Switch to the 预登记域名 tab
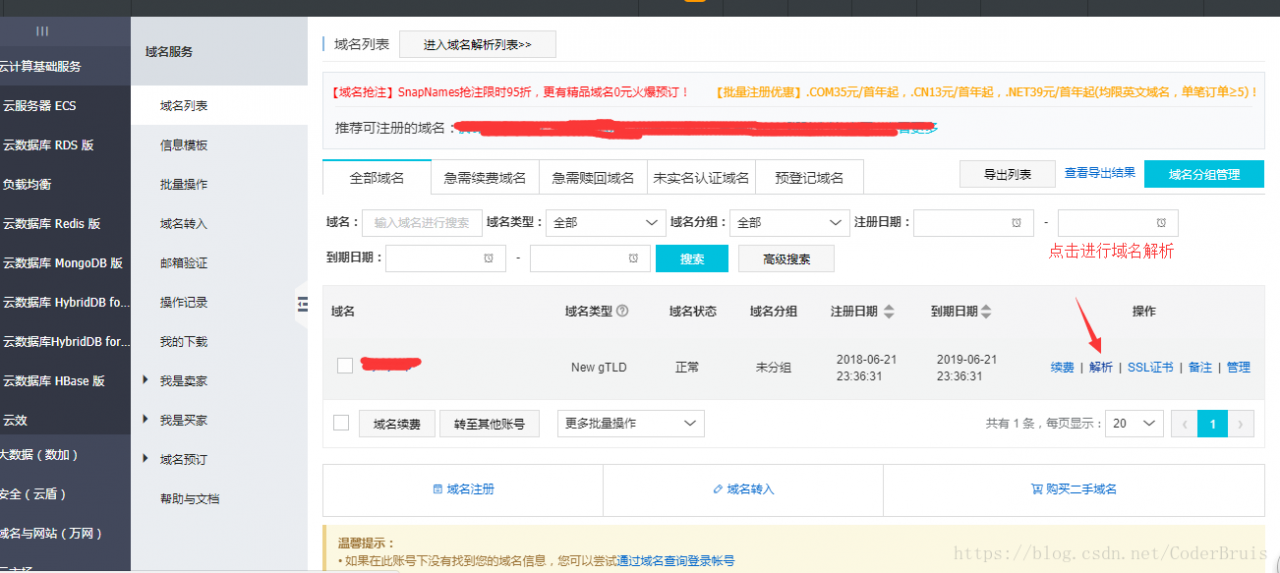This screenshot has width=1280, height=573. pyautogui.click(x=809, y=178)
